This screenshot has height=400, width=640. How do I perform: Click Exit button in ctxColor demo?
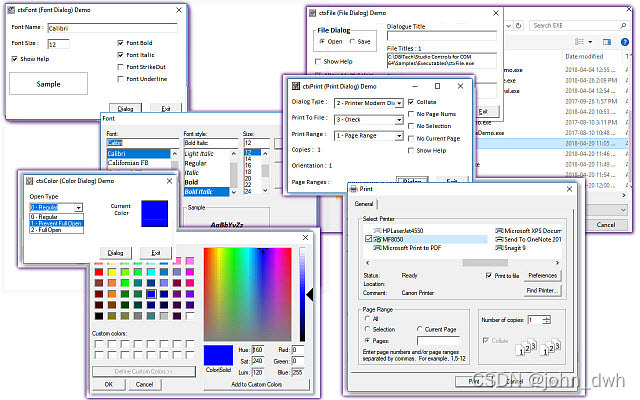click(156, 253)
